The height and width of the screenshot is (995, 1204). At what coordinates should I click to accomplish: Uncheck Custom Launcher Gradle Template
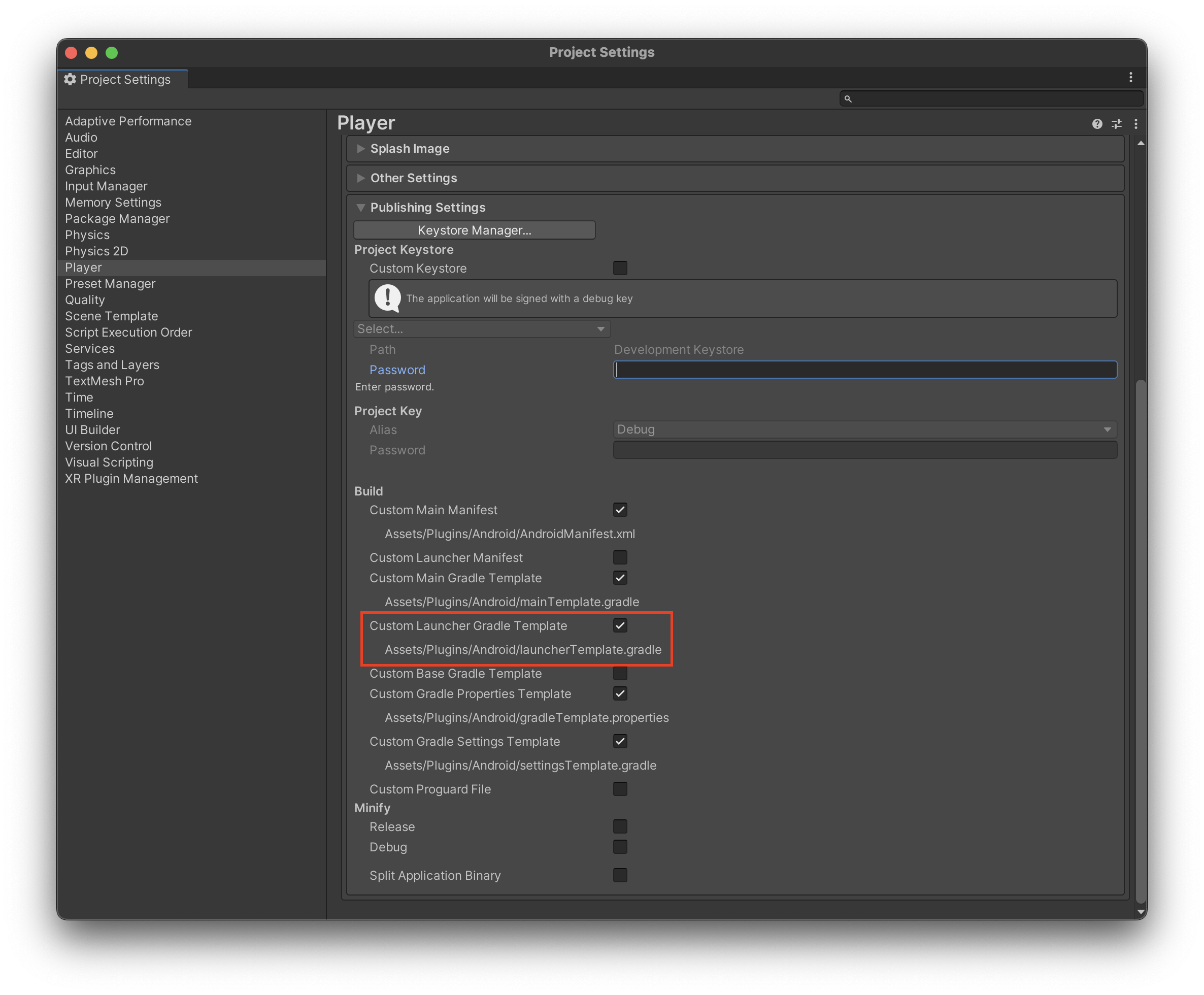[620, 625]
